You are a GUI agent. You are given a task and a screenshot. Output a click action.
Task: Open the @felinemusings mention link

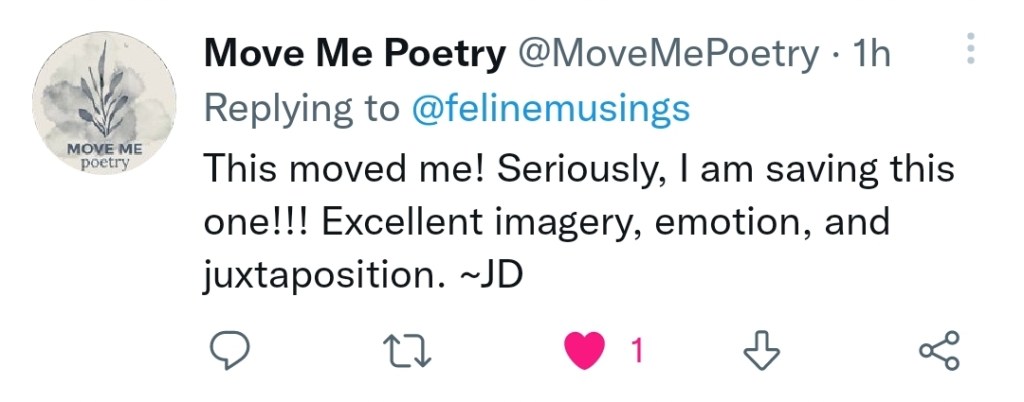tap(550, 108)
